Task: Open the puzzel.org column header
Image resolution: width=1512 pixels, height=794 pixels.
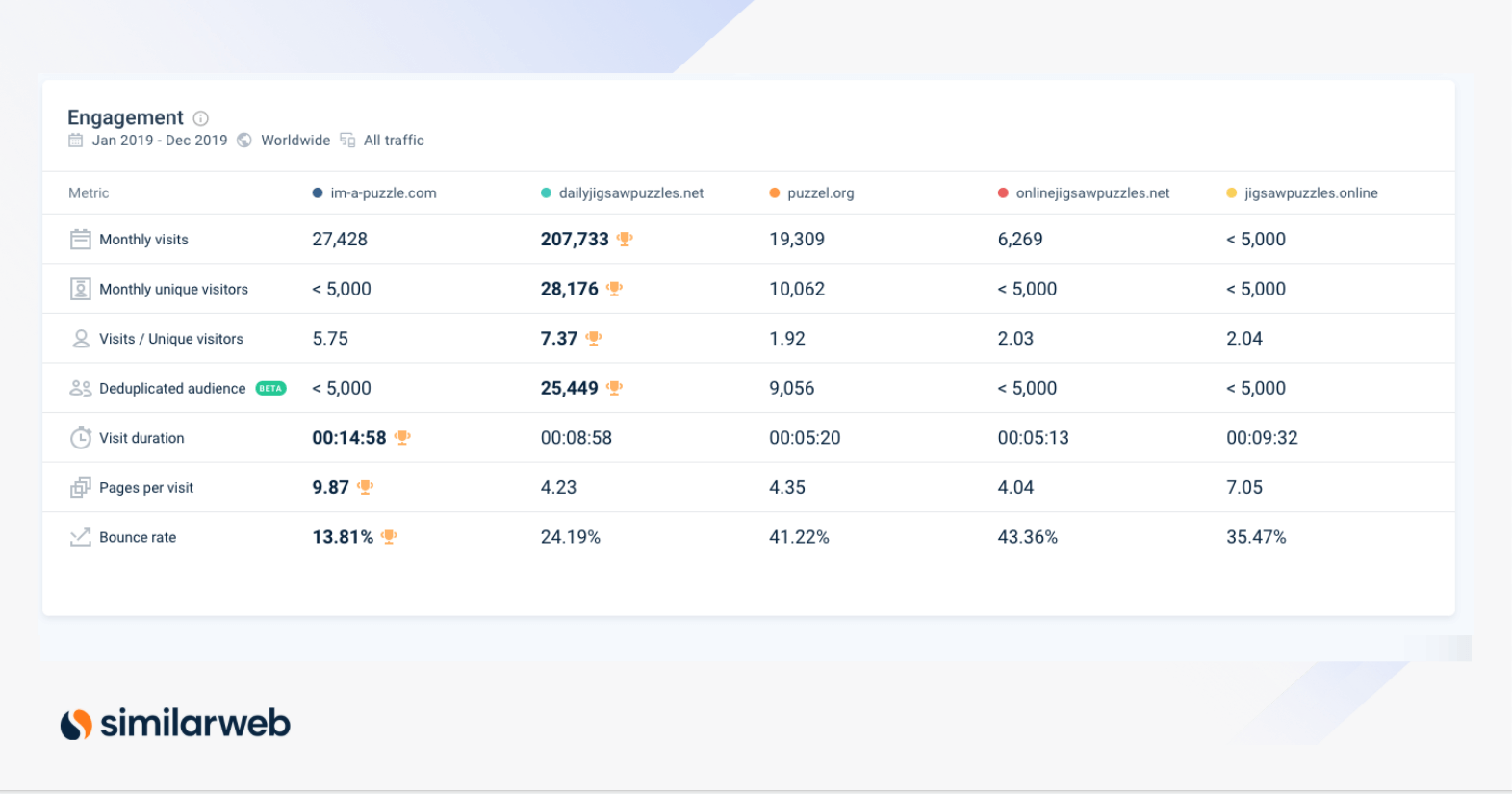Action: coord(821,193)
